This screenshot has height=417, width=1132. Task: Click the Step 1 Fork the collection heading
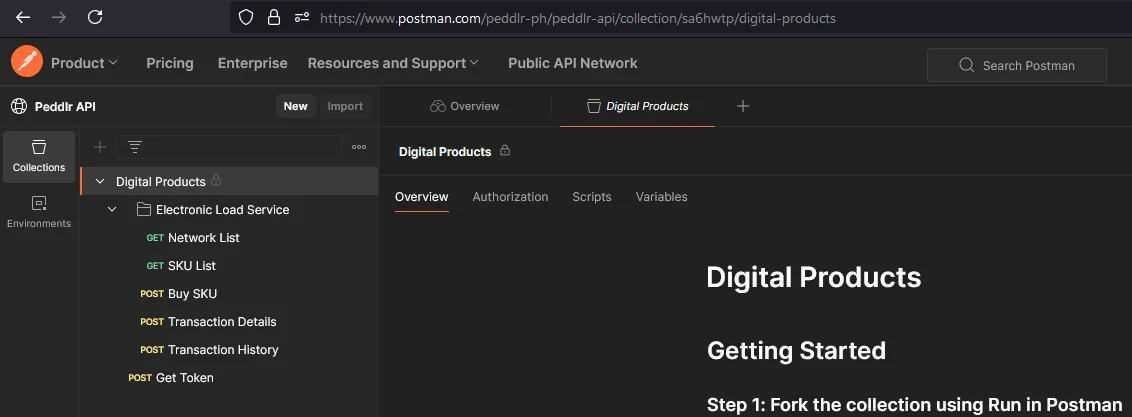pyautogui.click(x=915, y=404)
